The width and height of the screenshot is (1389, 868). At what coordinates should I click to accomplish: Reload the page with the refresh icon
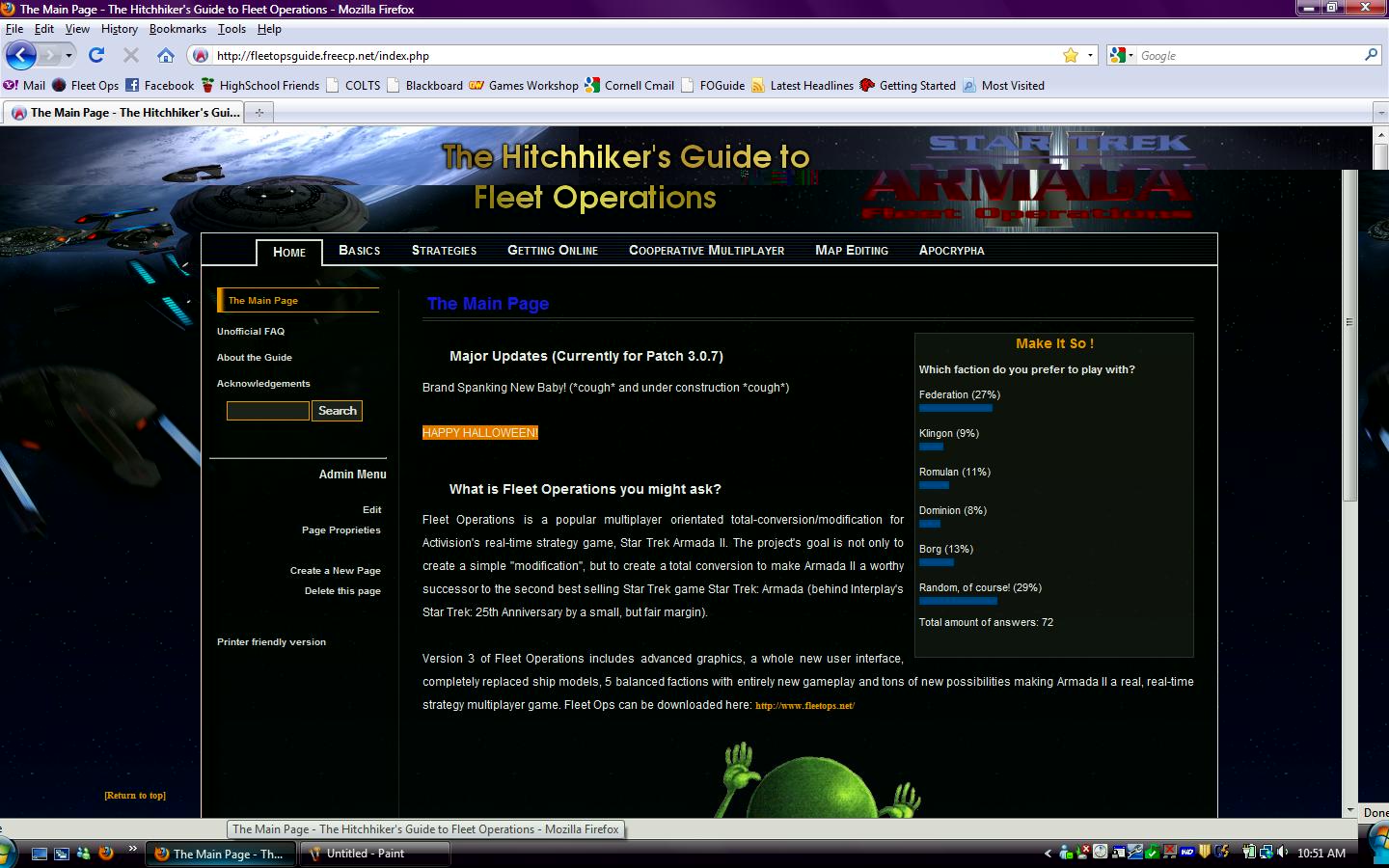coord(96,55)
